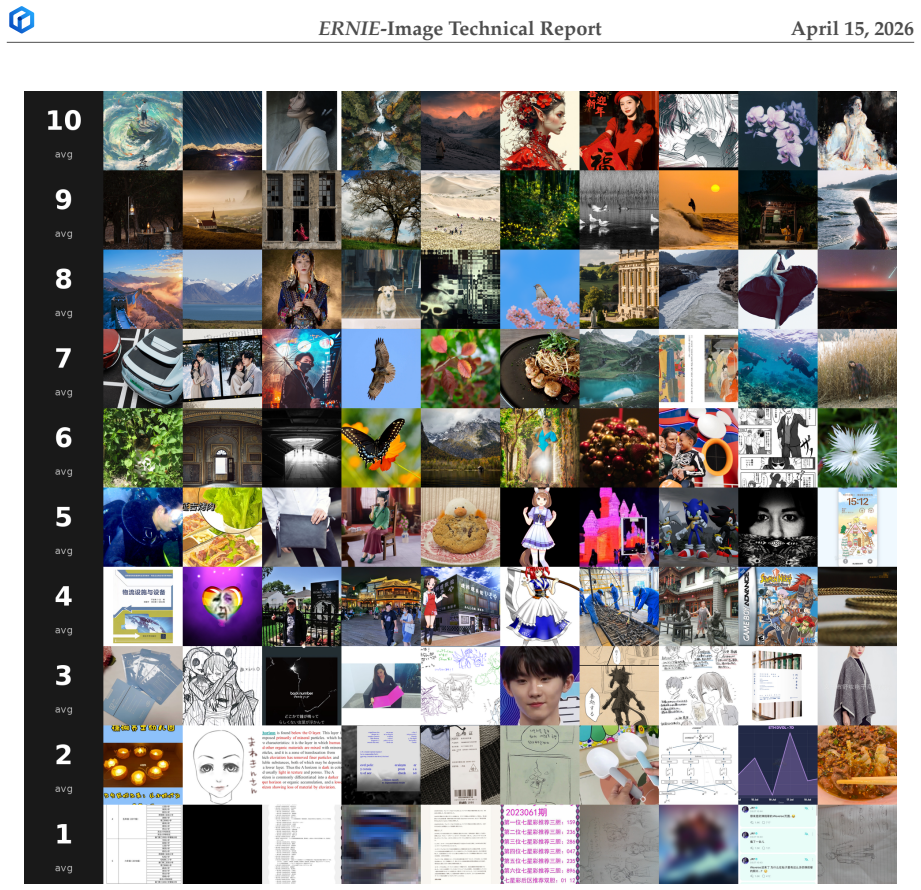Open the phone lockscreen showing 15:12
Image resolution: width=921 pixels, height=890 pixels.
[857, 527]
